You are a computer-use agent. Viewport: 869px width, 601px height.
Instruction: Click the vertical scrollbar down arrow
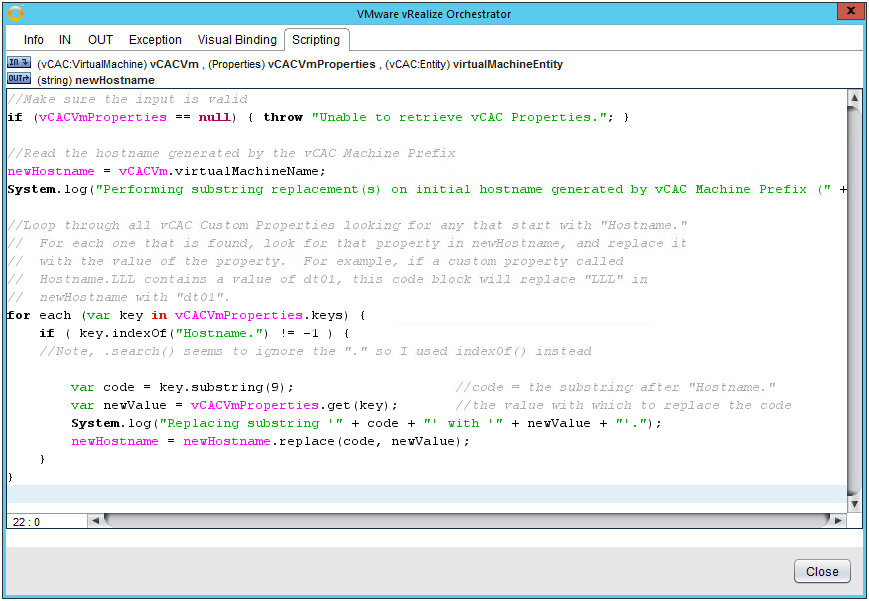point(854,505)
